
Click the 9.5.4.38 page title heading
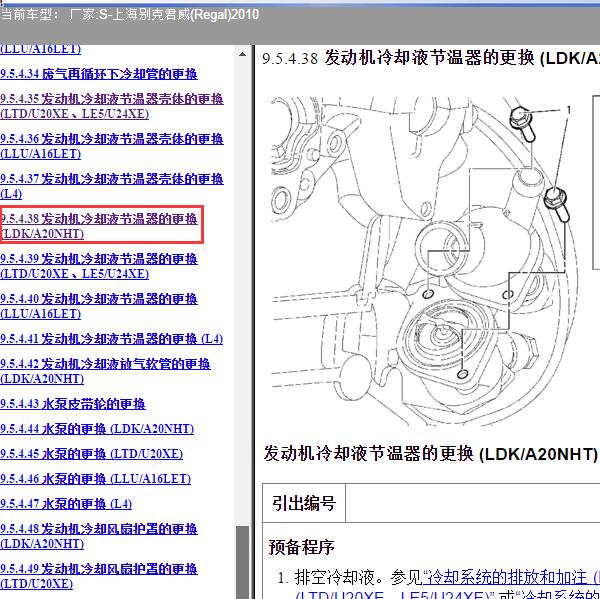tap(431, 59)
